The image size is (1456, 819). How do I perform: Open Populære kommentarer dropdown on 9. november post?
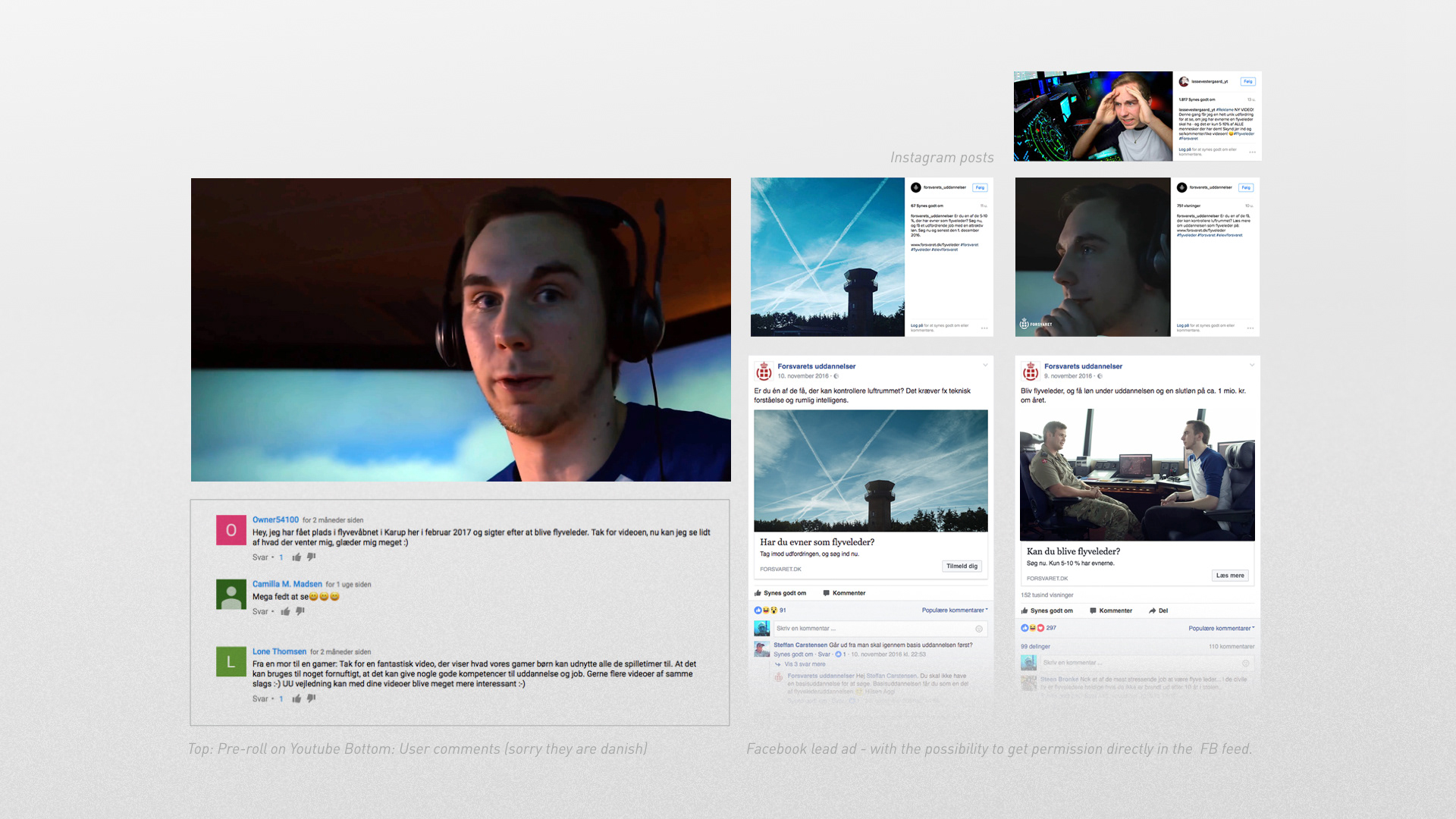click(x=1222, y=629)
